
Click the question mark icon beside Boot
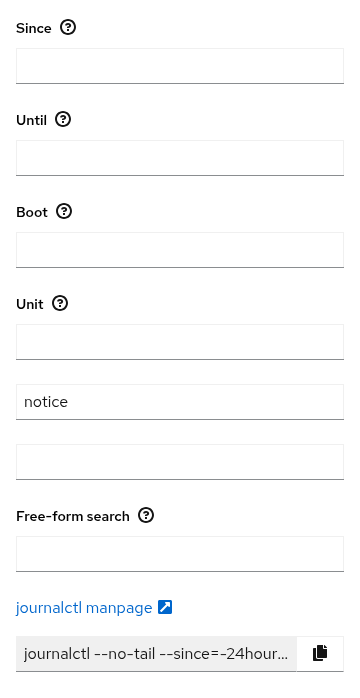point(64,211)
